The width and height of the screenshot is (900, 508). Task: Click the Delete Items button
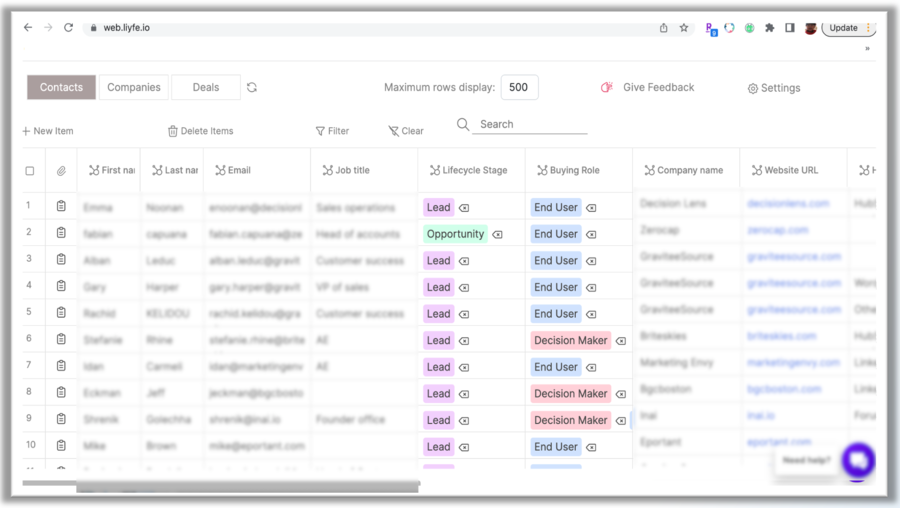point(200,131)
